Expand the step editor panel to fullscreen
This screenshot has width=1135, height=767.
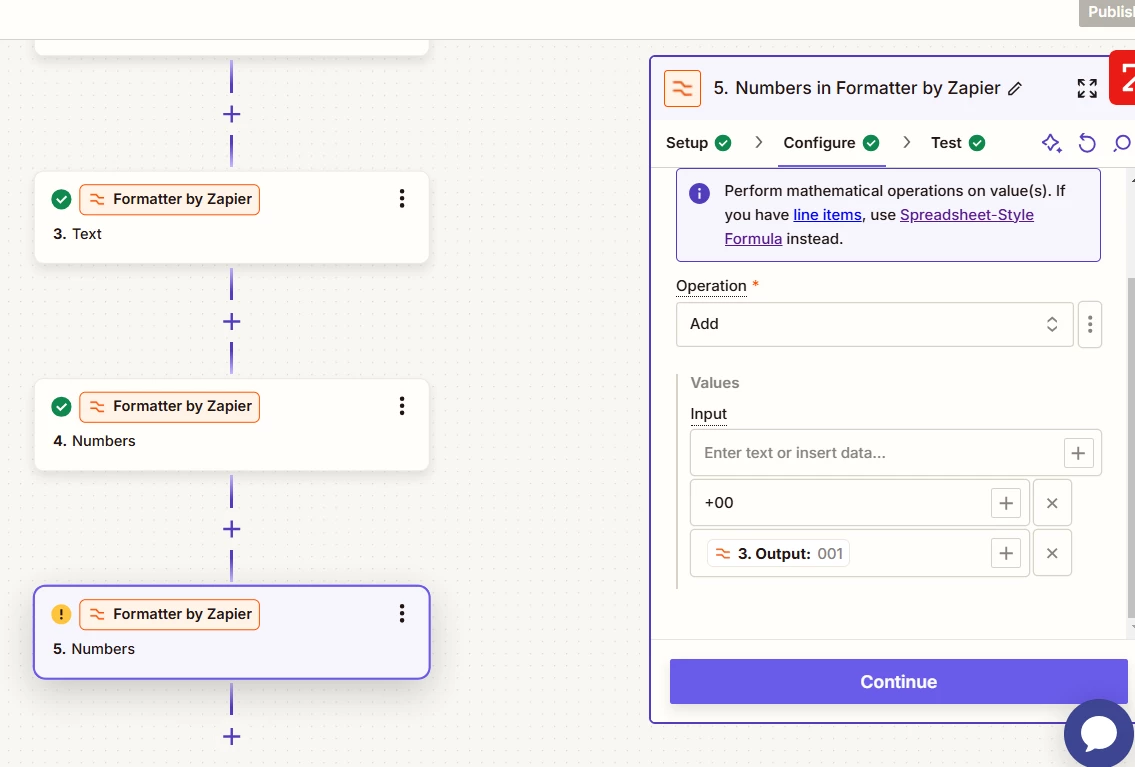pyautogui.click(x=1087, y=88)
